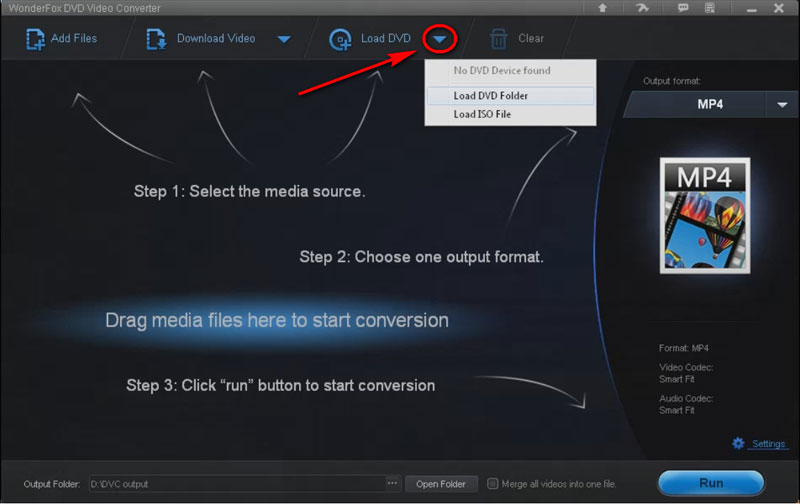Click the upgrade arrow icon in title bar
The width and height of the screenshot is (800, 504).
point(603,8)
